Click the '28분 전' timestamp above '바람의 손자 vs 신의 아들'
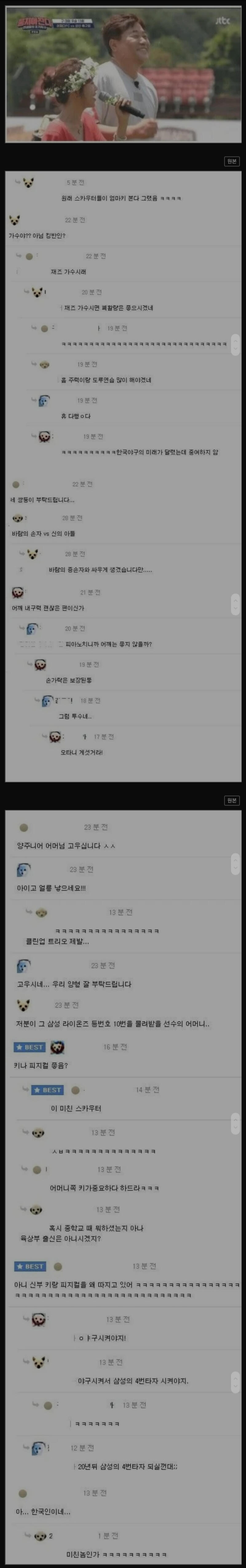 pos(73,518)
